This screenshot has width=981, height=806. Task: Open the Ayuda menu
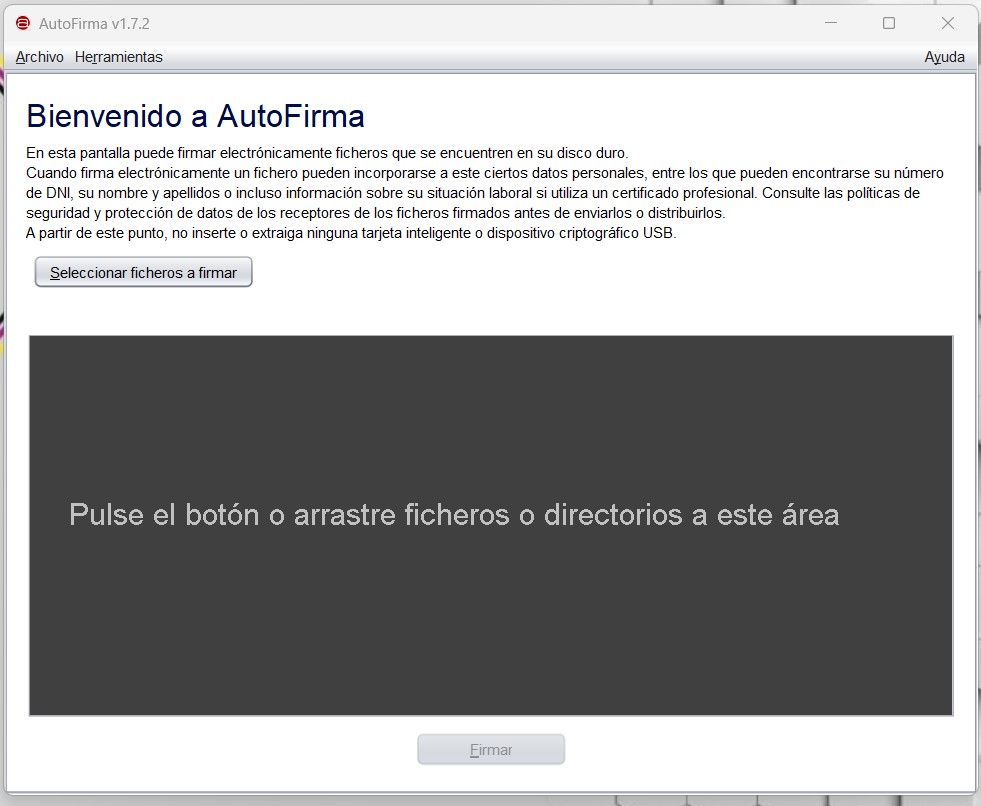pyautogui.click(x=944, y=57)
